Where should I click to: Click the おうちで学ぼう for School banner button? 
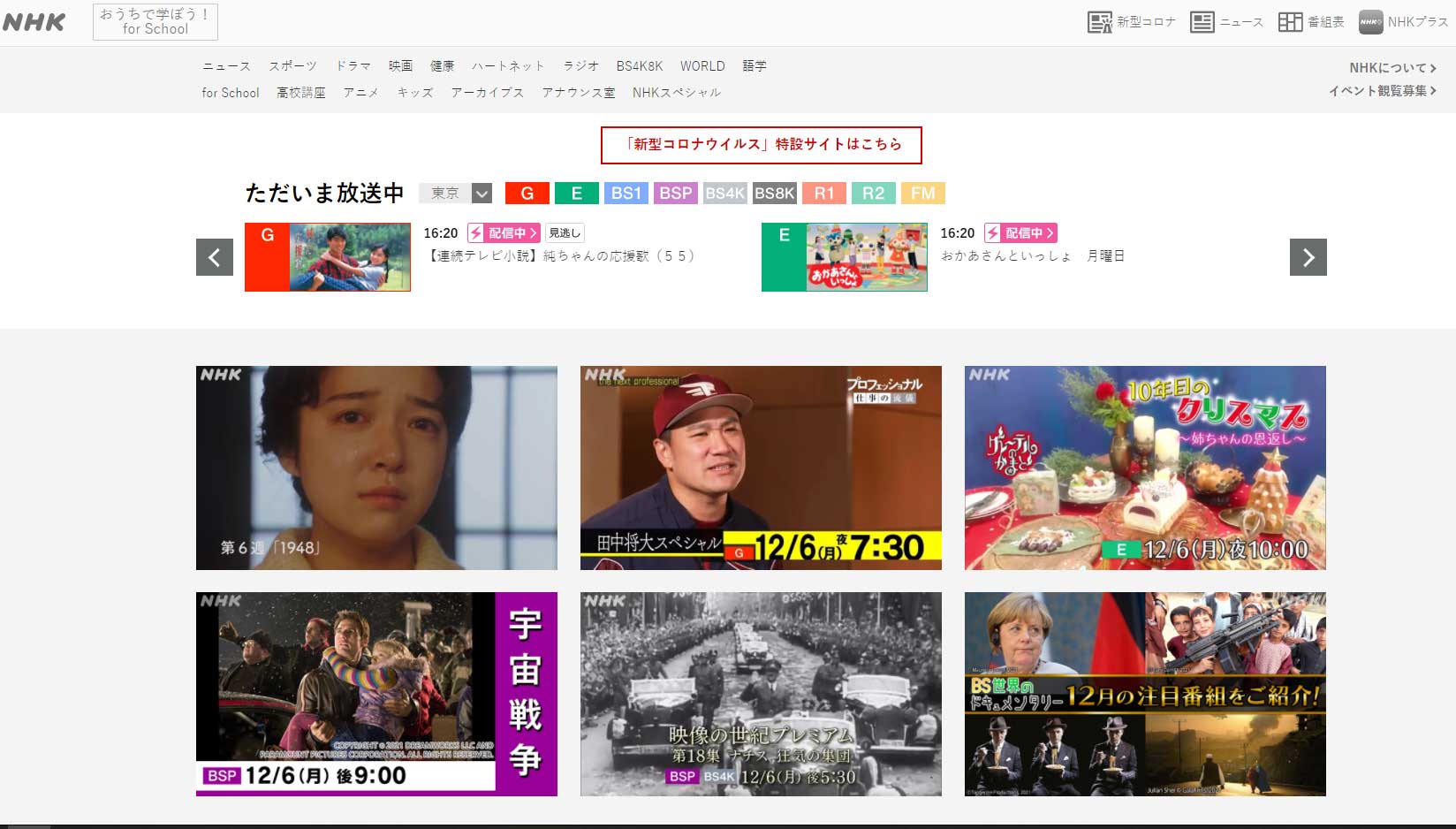[155, 22]
